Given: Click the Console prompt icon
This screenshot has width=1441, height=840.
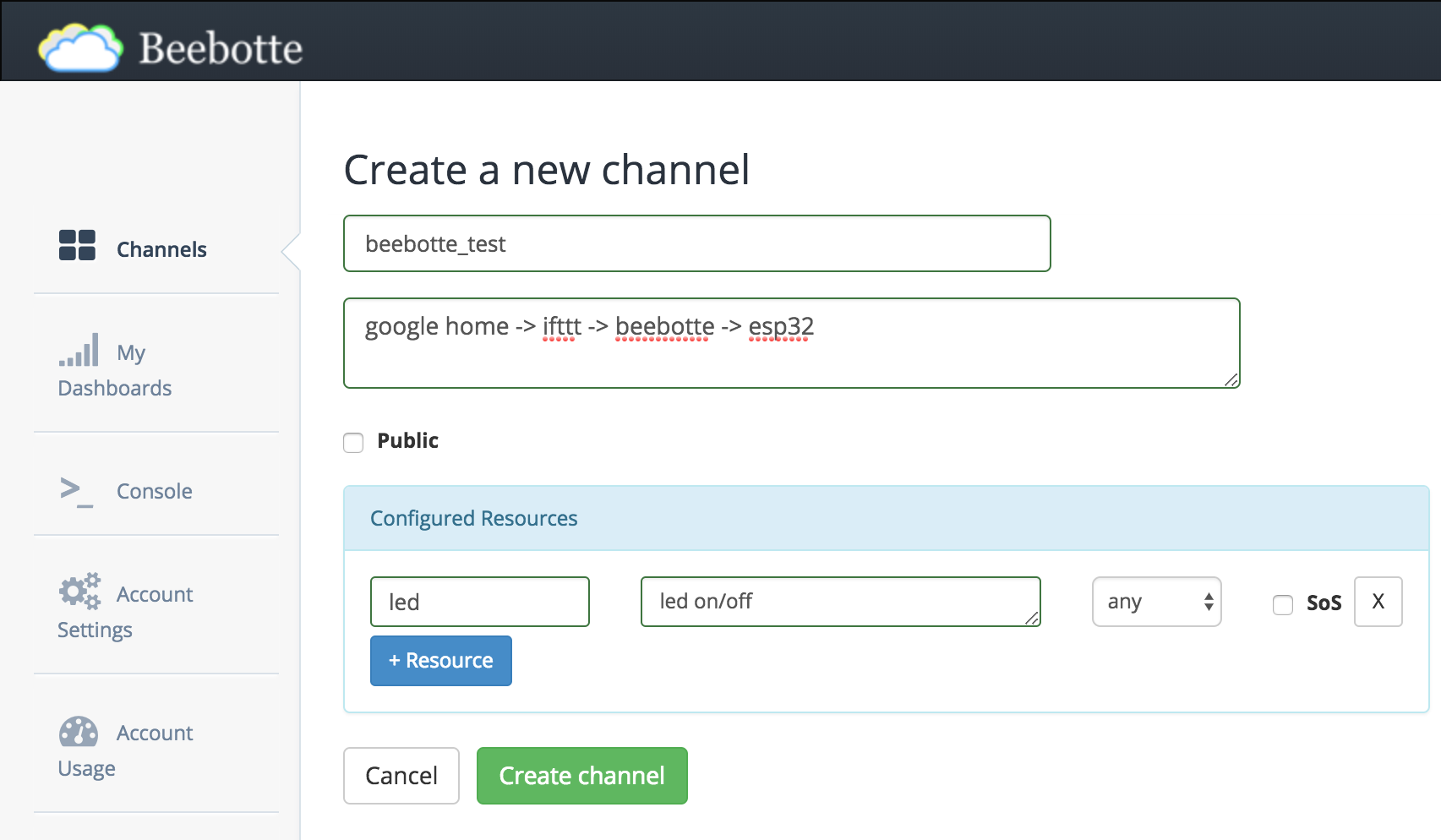Looking at the screenshot, I should point(77,492).
